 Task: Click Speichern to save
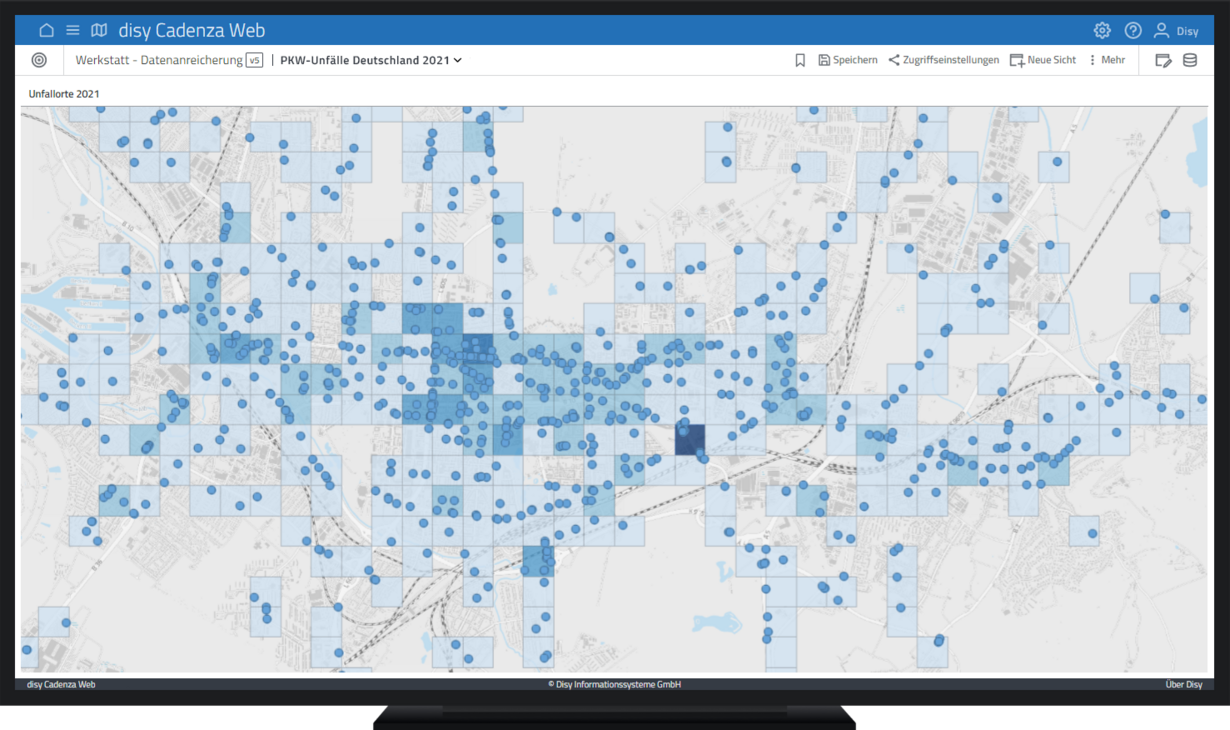coord(848,60)
